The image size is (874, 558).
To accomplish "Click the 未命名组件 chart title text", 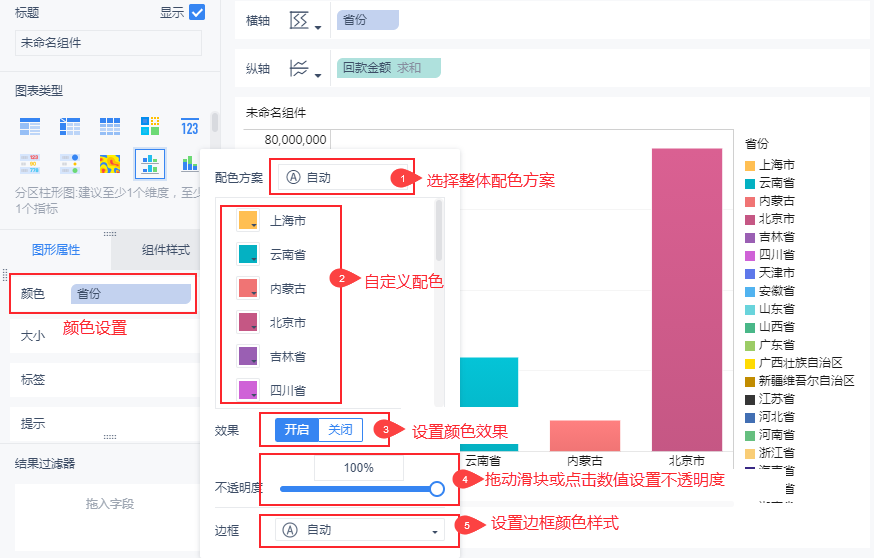I will pos(276,113).
